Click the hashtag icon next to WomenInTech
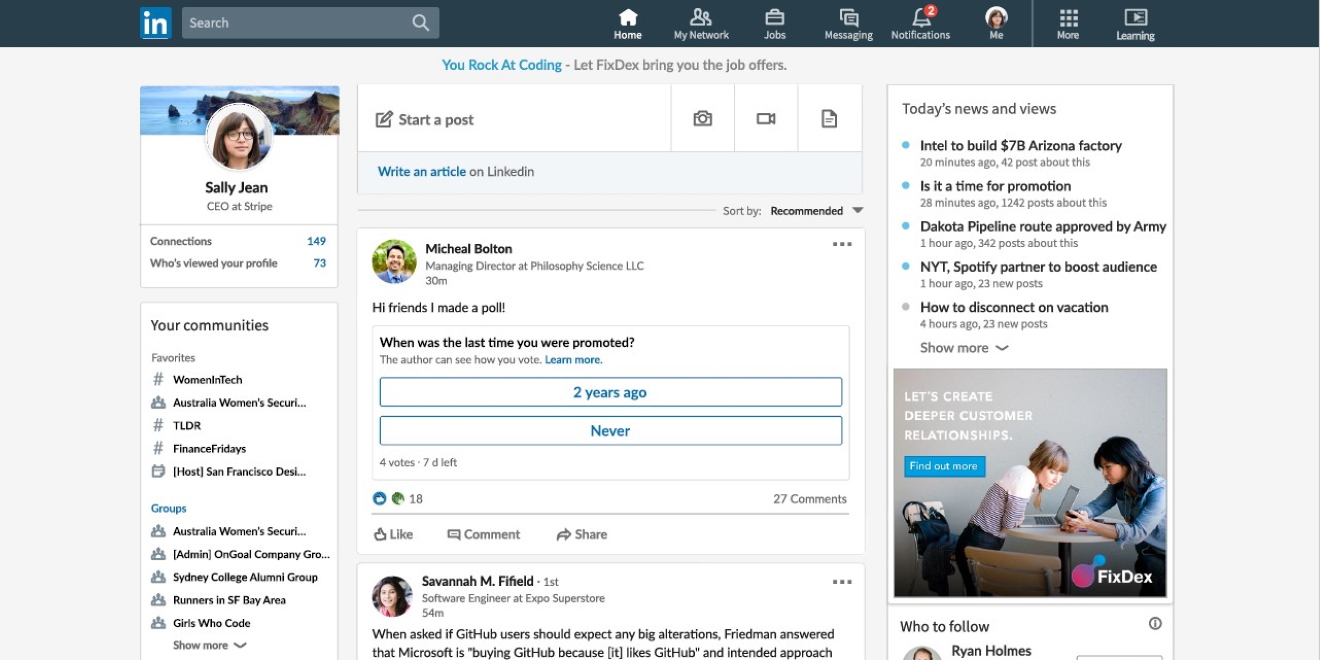 (158, 380)
